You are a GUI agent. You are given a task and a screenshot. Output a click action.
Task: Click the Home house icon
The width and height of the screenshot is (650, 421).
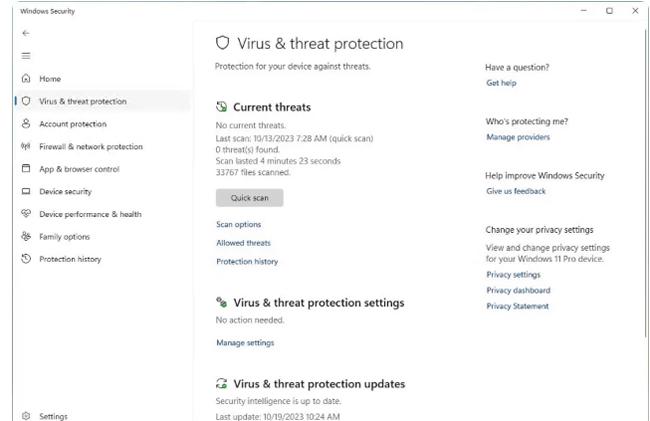26,79
